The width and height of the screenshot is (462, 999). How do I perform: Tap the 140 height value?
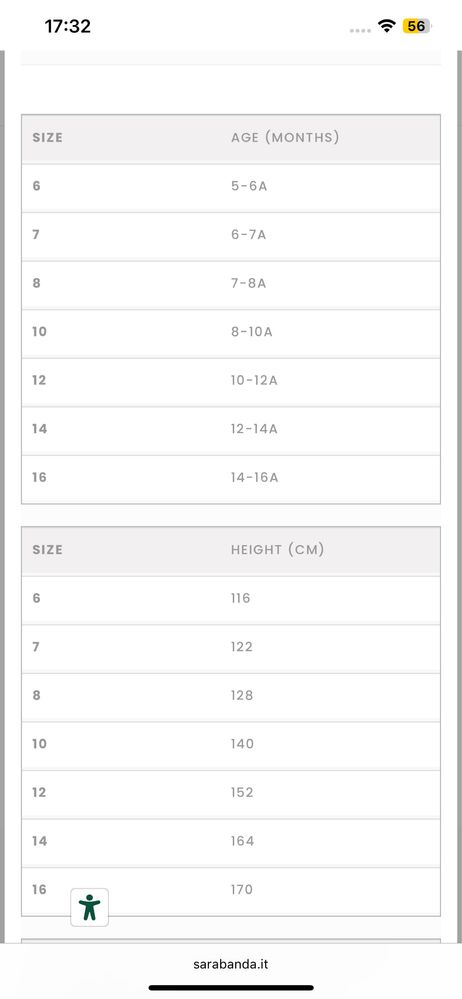click(242, 744)
